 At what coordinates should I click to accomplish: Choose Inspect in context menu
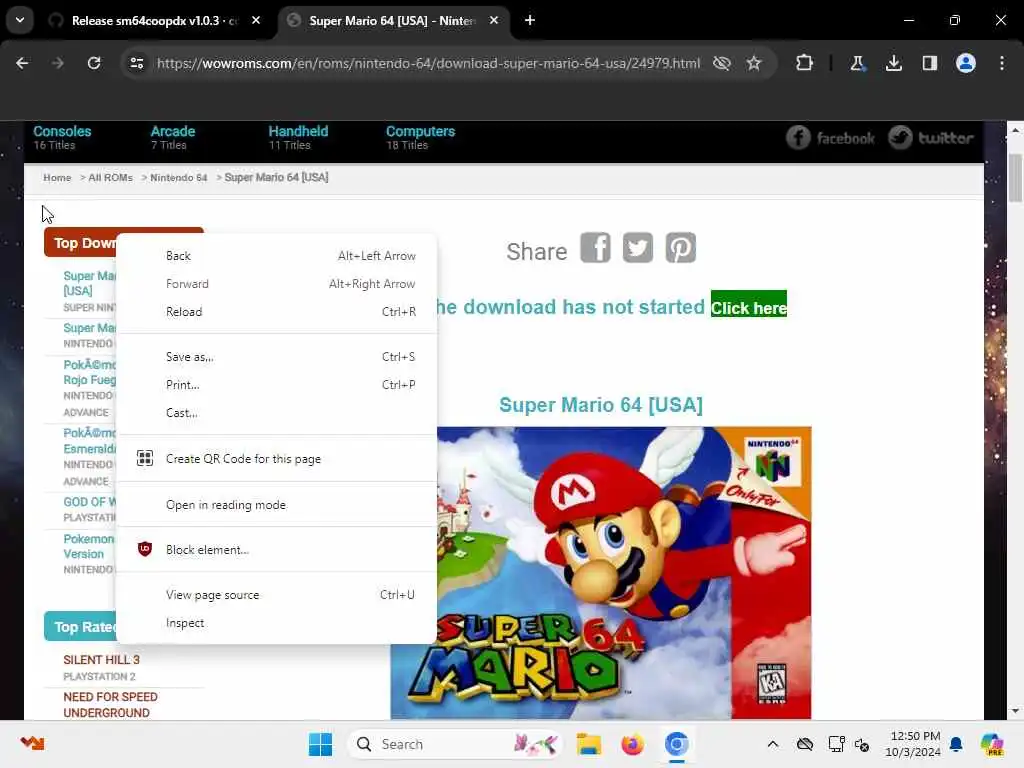pyautogui.click(x=276, y=623)
